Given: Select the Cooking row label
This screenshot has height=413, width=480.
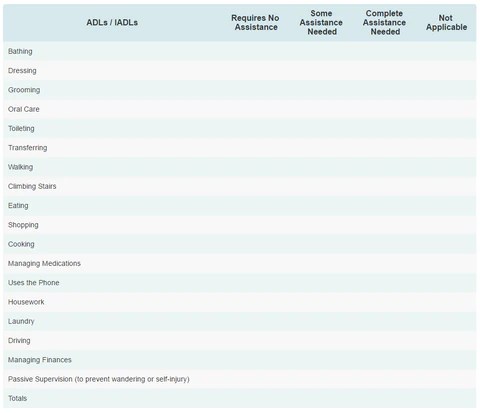Looking at the screenshot, I should pyautogui.click(x=21, y=244).
